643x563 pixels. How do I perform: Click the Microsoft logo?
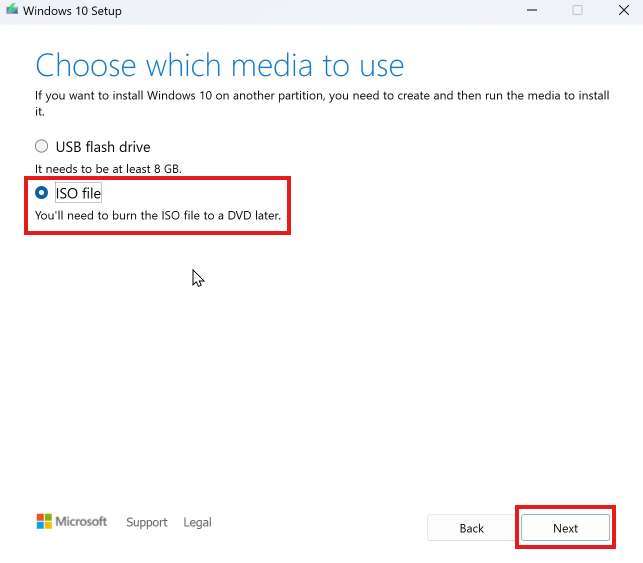(72, 521)
